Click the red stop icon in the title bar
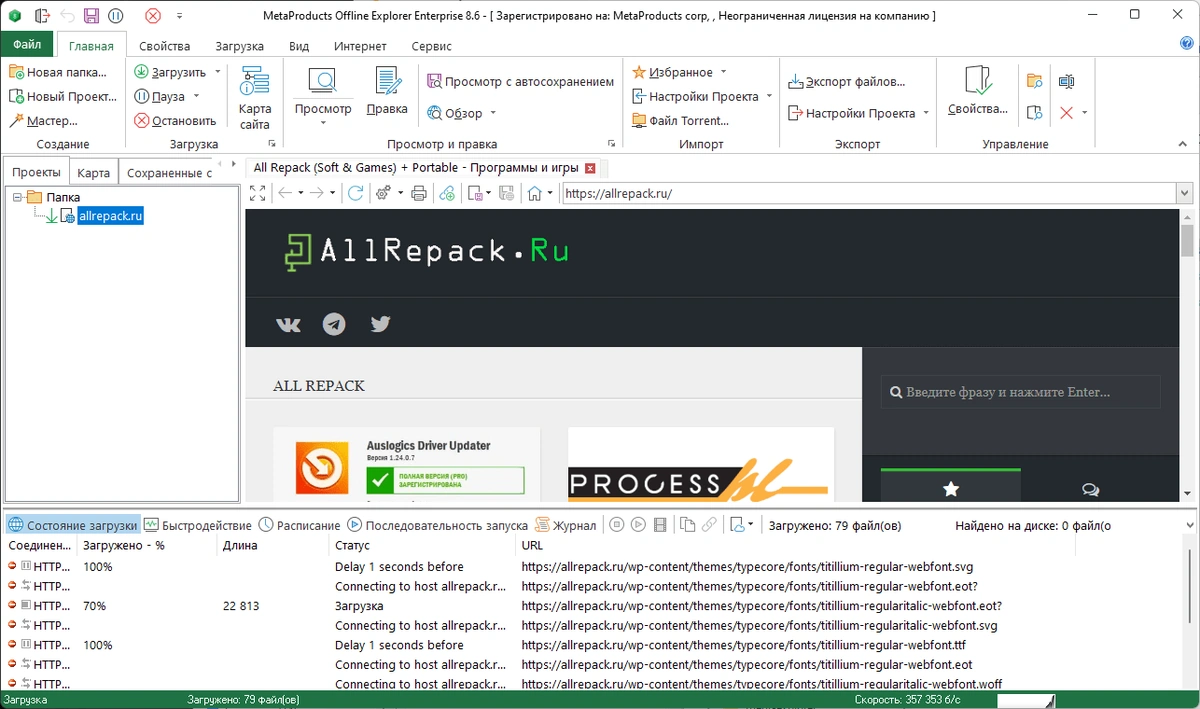 point(152,15)
